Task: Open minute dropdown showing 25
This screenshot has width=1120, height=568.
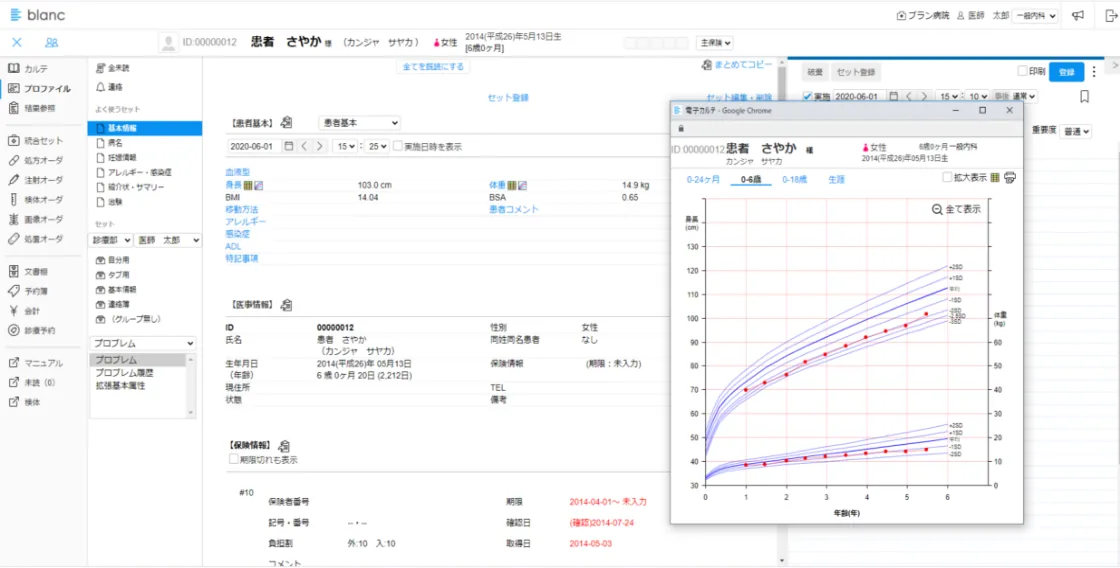Action: click(376, 146)
